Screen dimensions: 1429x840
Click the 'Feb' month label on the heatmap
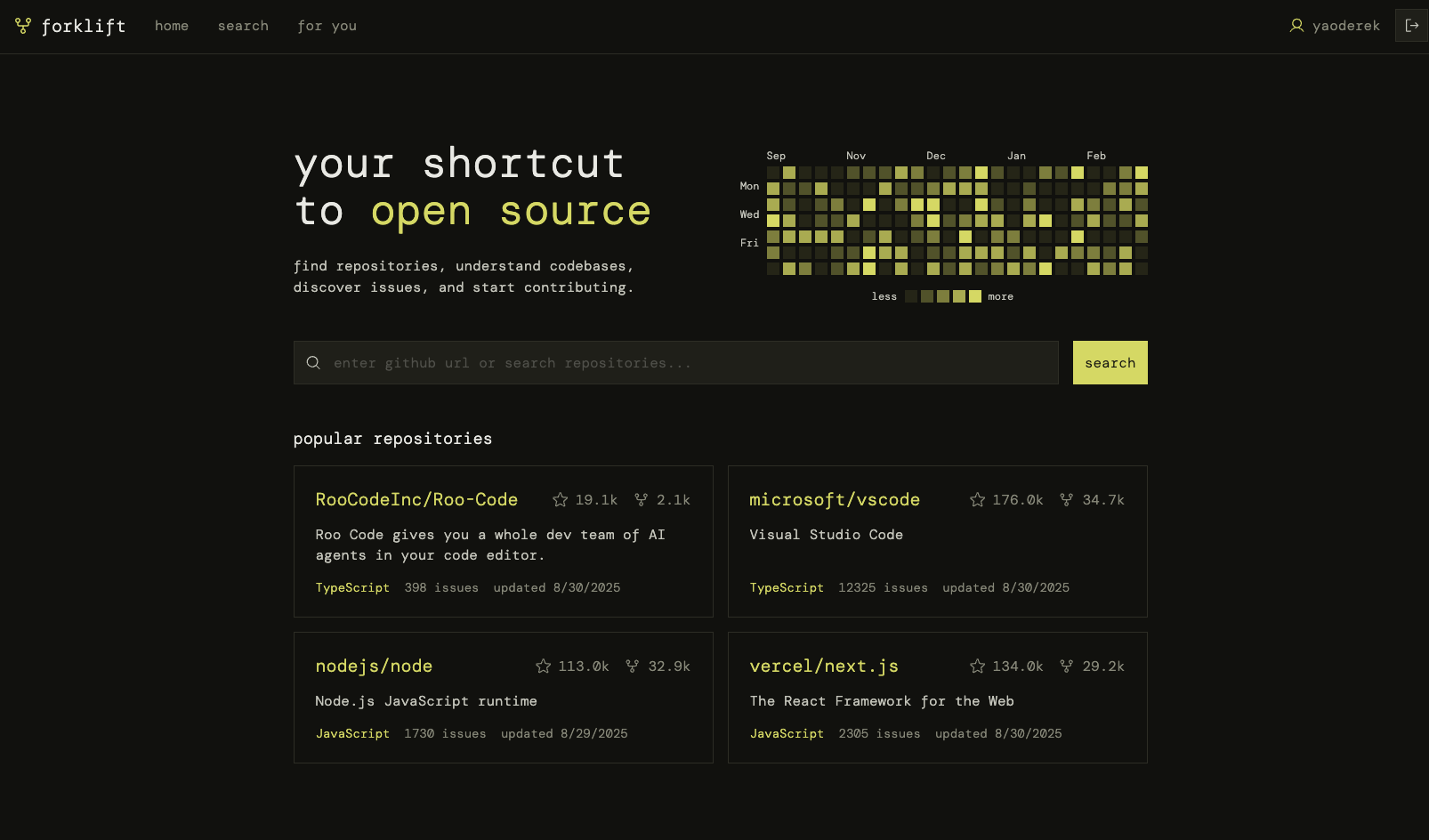1096,156
